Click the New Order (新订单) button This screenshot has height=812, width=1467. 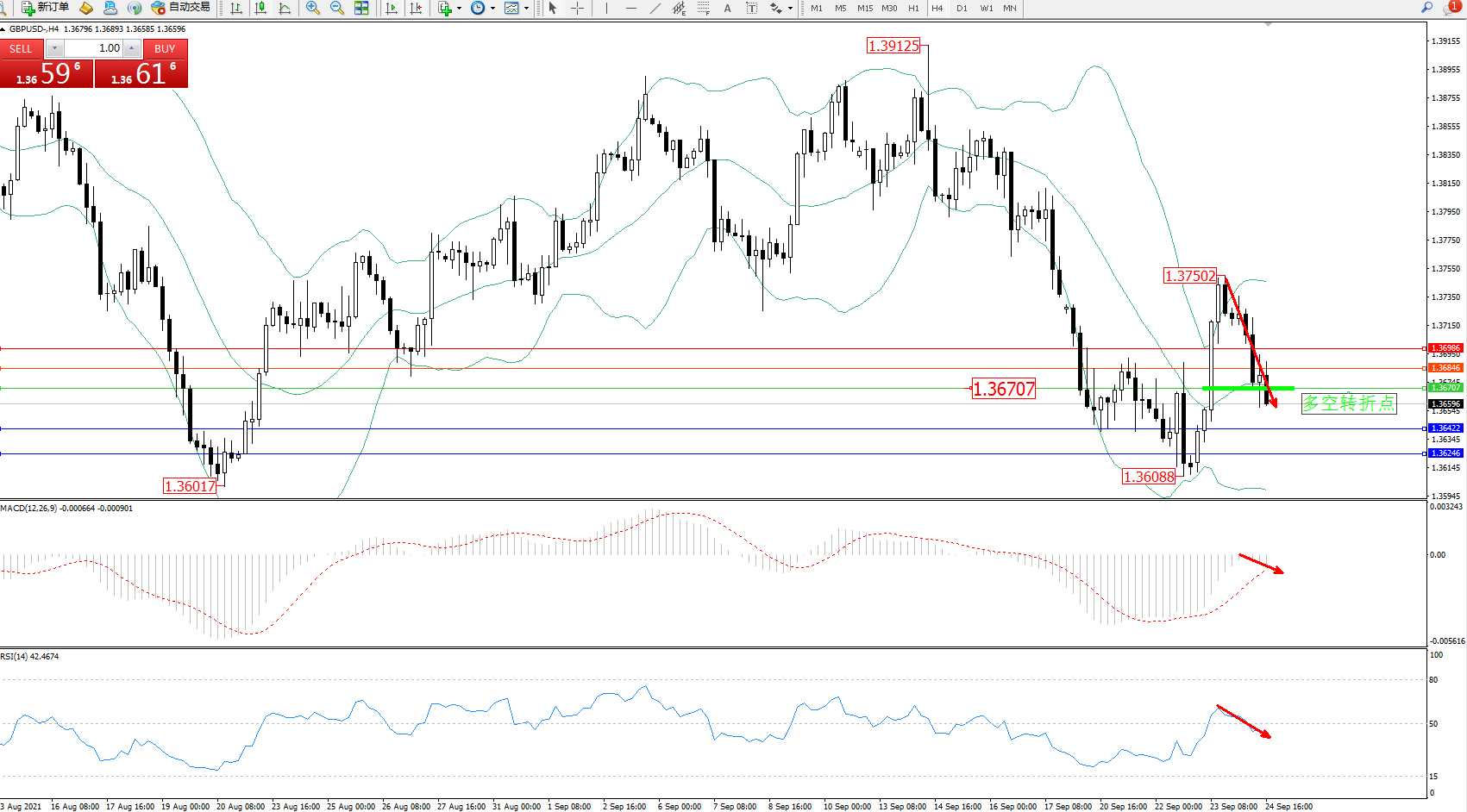(45, 8)
